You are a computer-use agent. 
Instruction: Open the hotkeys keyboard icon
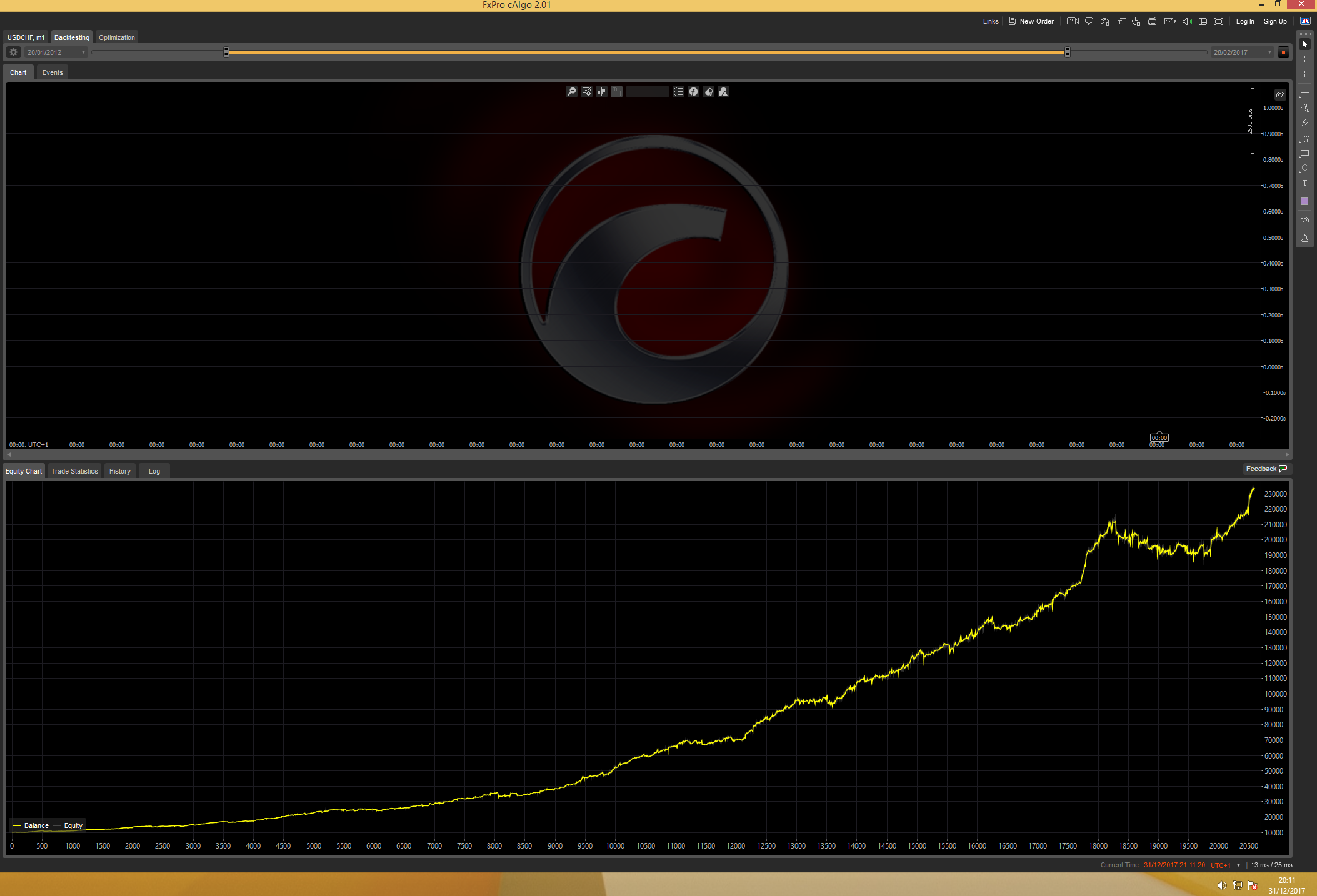(1152, 21)
